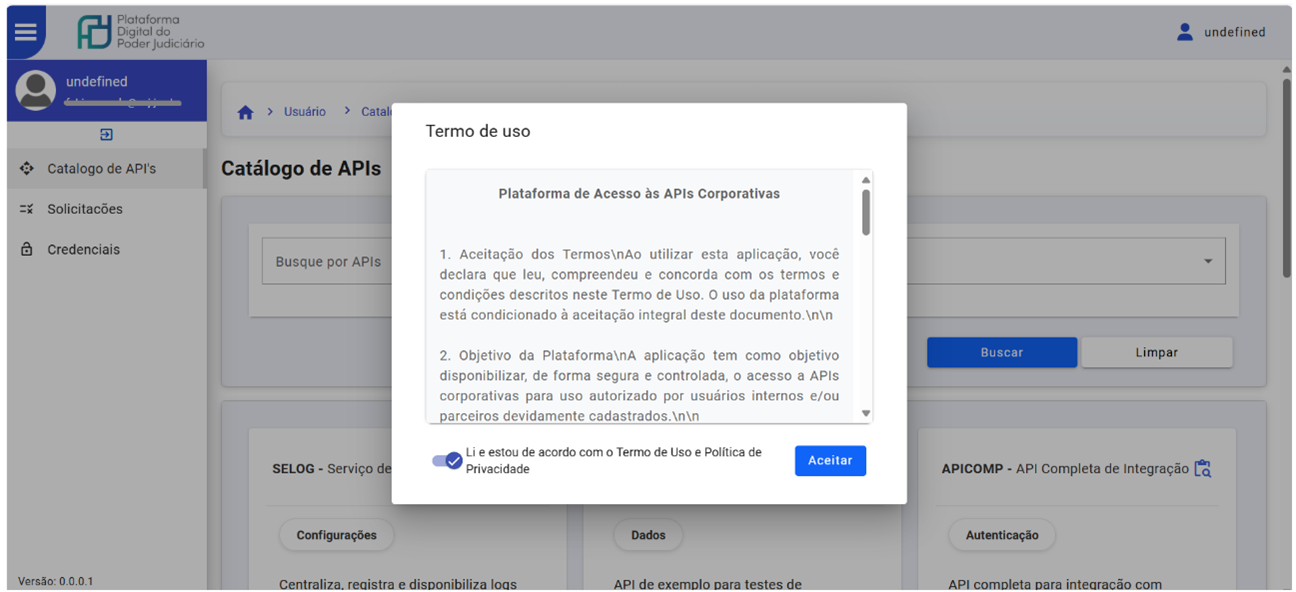The height and width of the screenshot is (592, 1296).
Task: Click the Configurações chip on SELOG card
Action: (x=336, y=535)
